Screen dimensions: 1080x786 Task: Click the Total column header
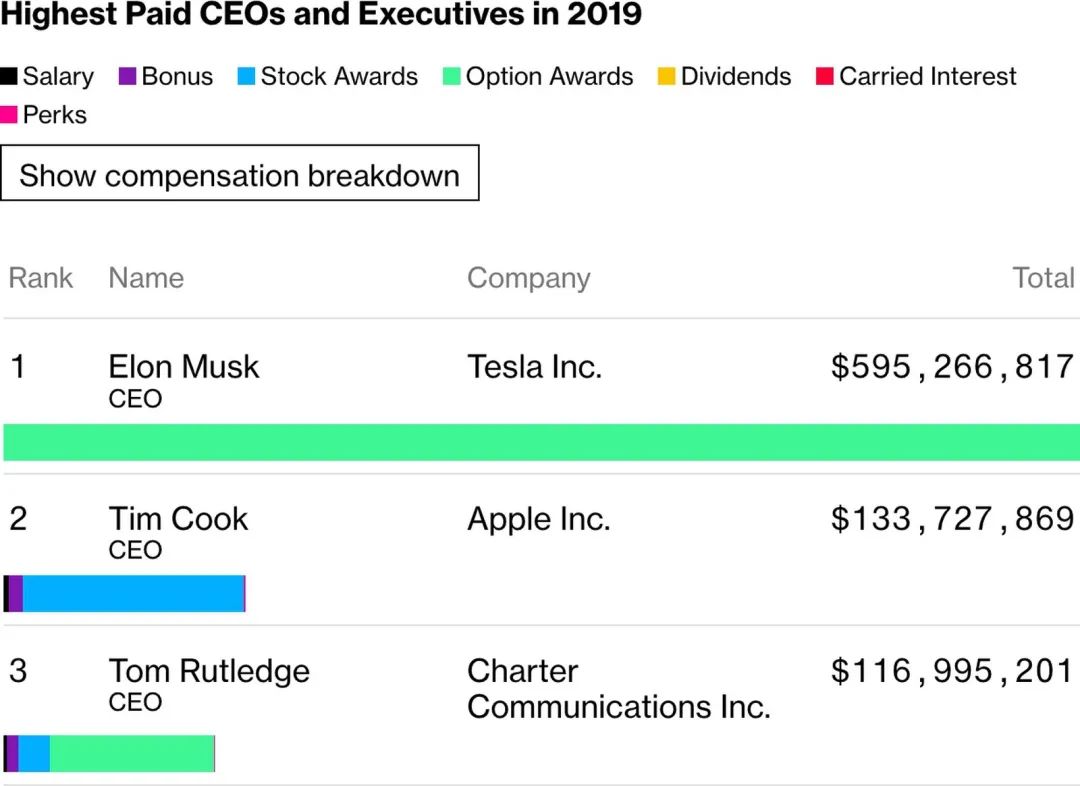(1043, 278)
